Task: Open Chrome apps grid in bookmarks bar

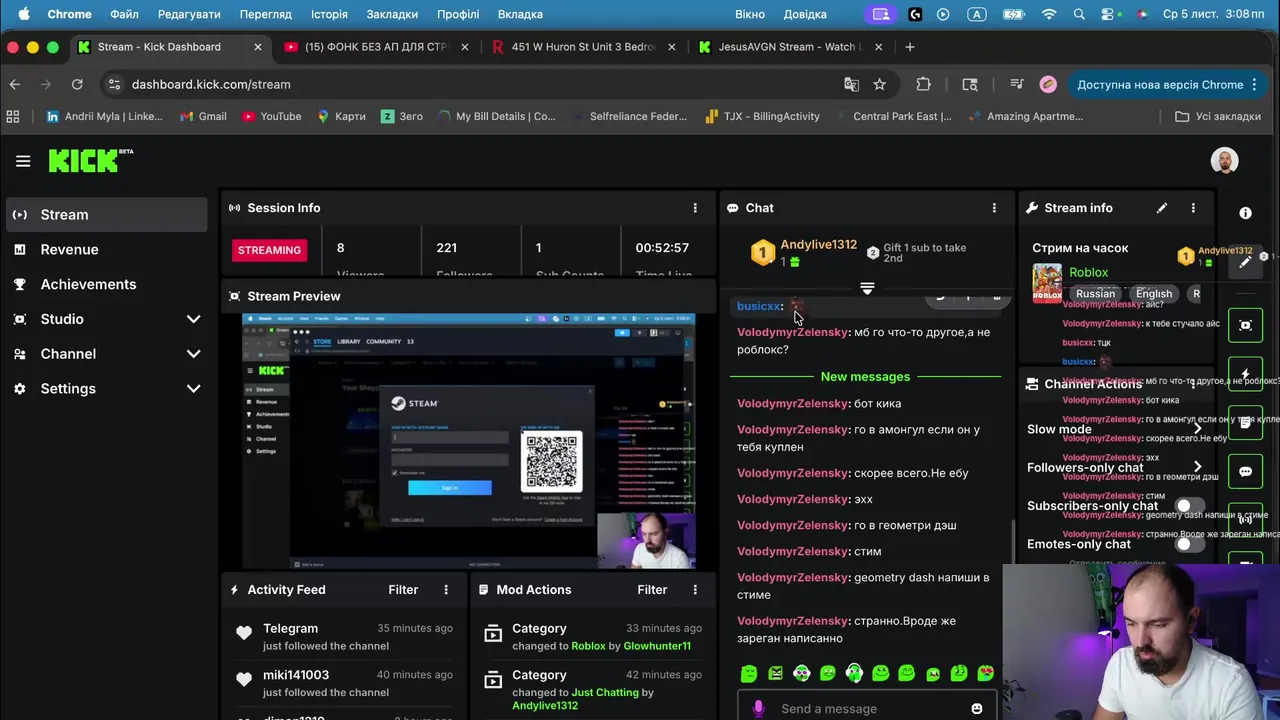Action: pos(13,116)
